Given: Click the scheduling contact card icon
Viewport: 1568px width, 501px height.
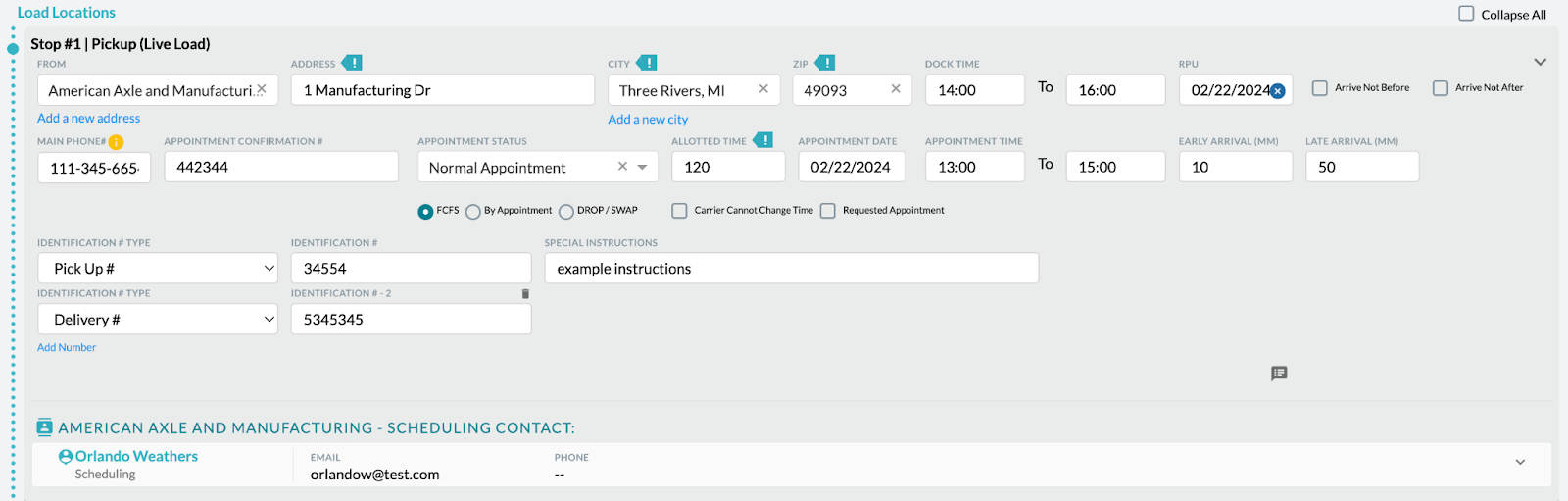Looking at the screenshot, I should coord(44,427).
